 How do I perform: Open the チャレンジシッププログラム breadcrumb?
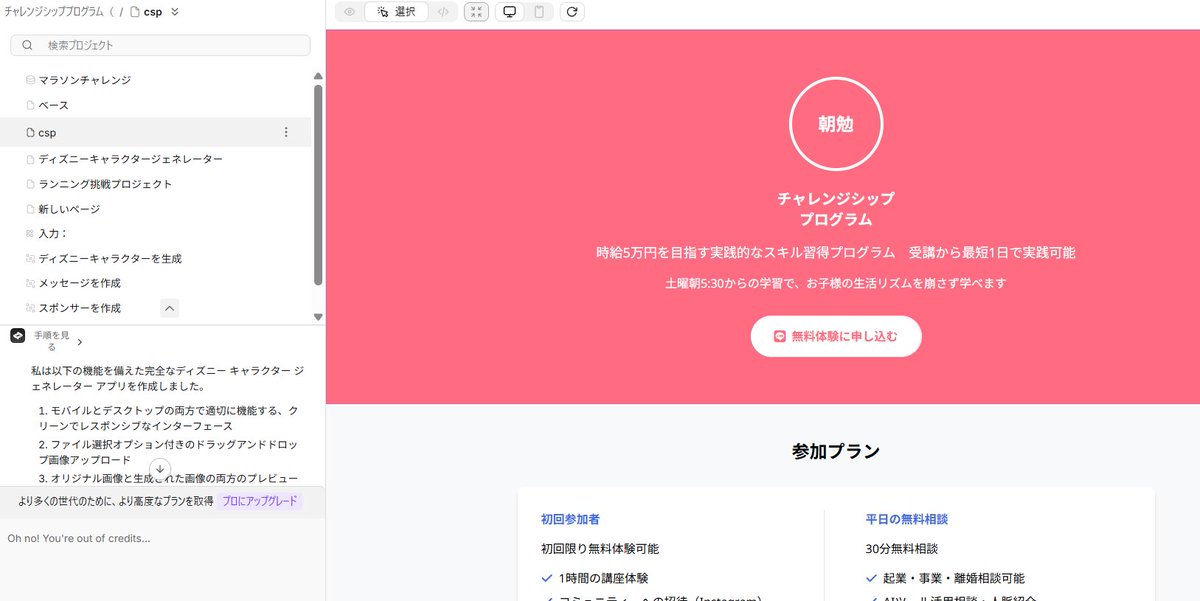pos(55,12)
